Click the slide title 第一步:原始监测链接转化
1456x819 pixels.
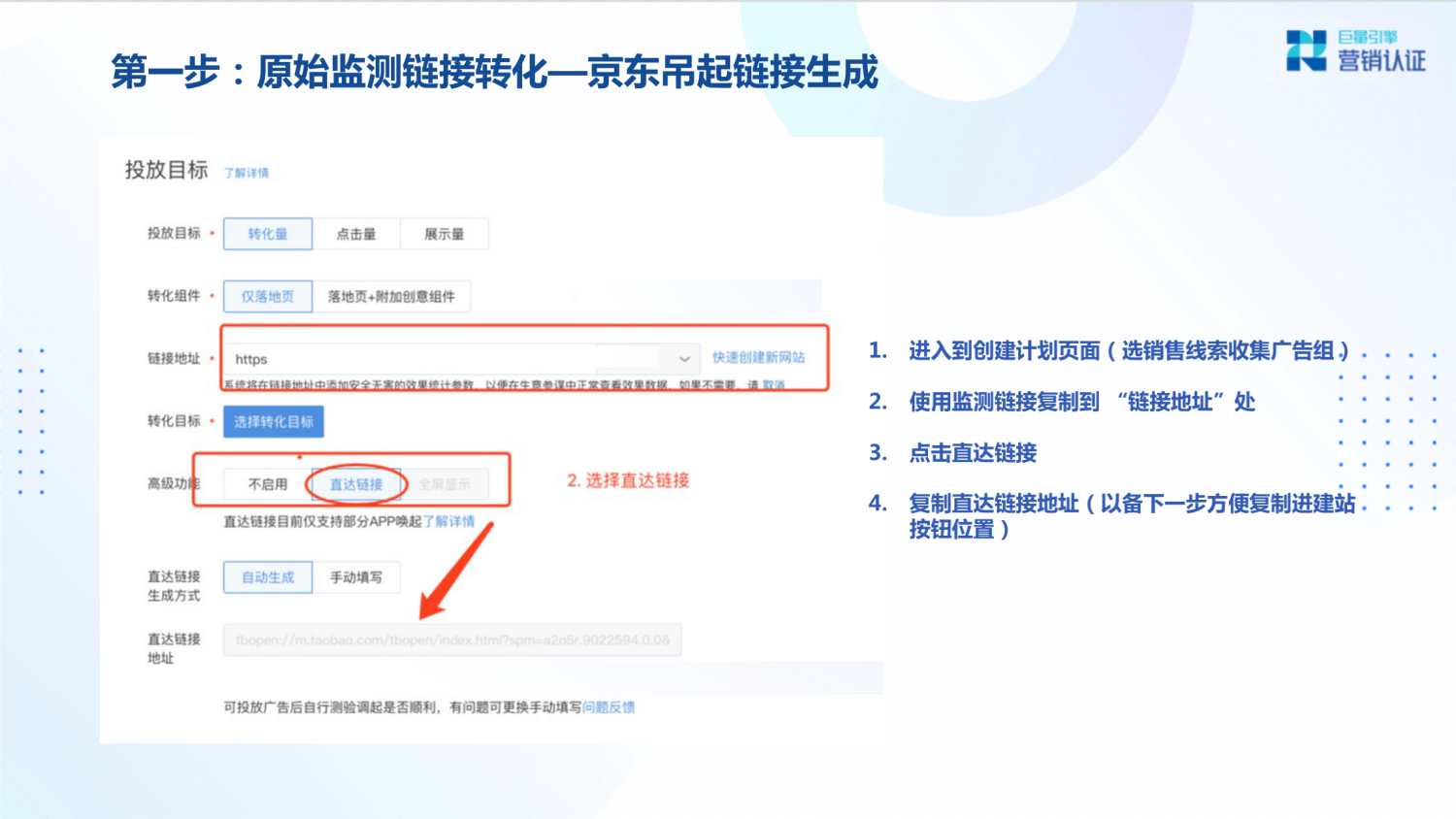[329, 72]
